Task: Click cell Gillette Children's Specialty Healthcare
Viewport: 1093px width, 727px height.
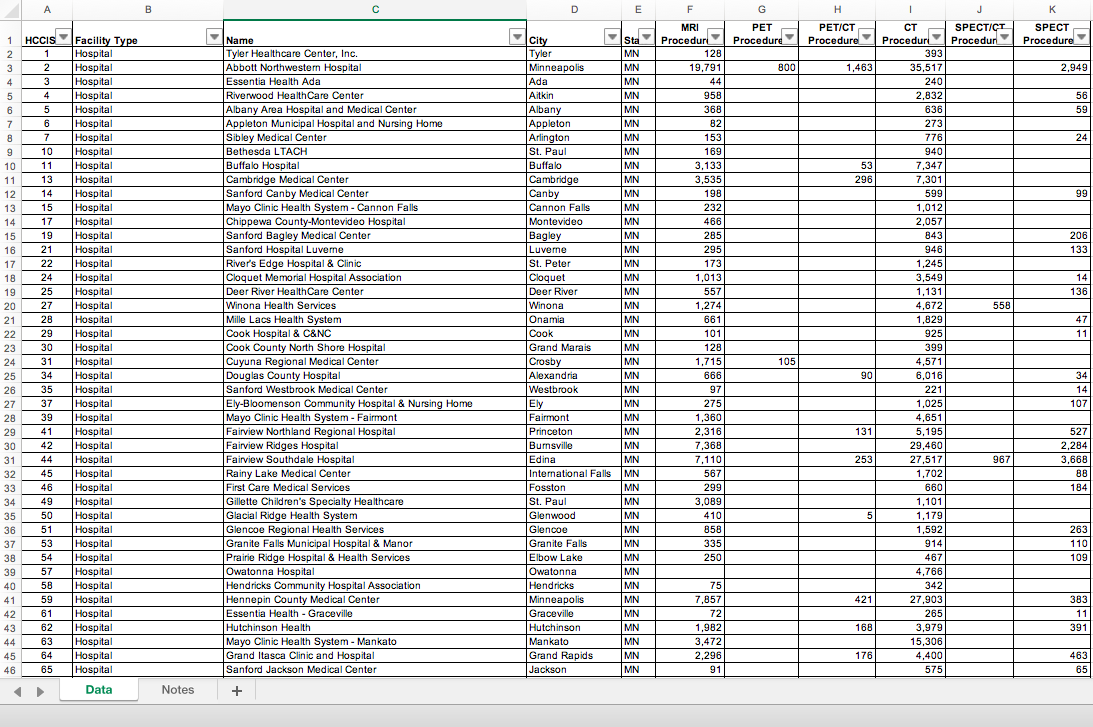Action: point(375,501)
